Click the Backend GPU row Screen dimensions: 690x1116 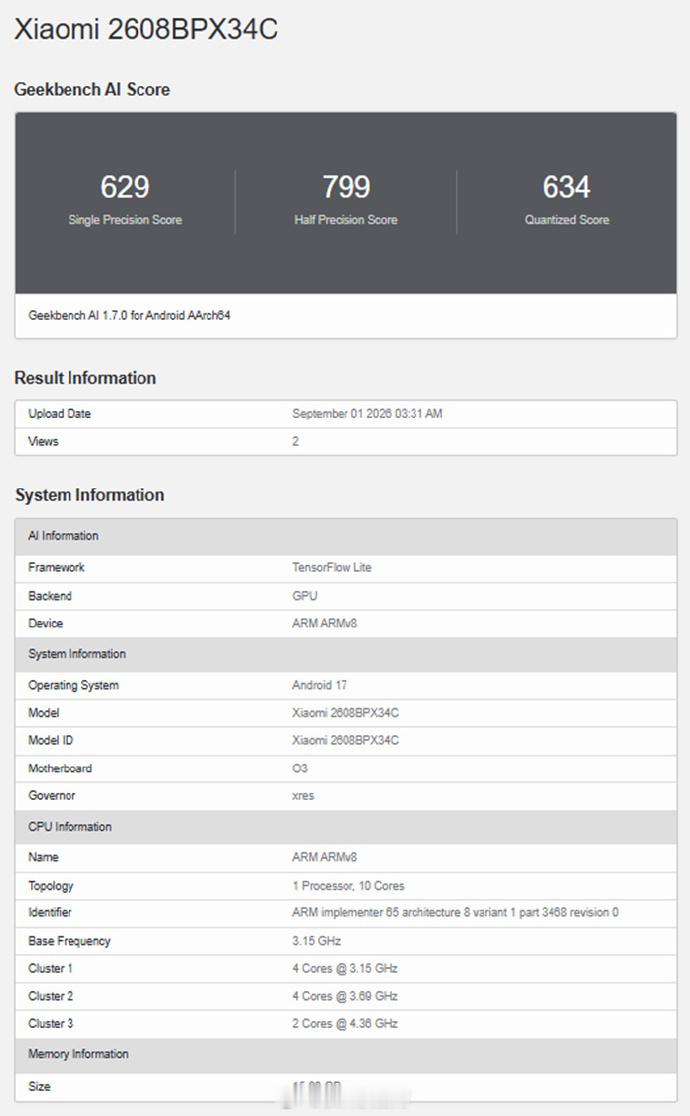click(x=346, y=596)
